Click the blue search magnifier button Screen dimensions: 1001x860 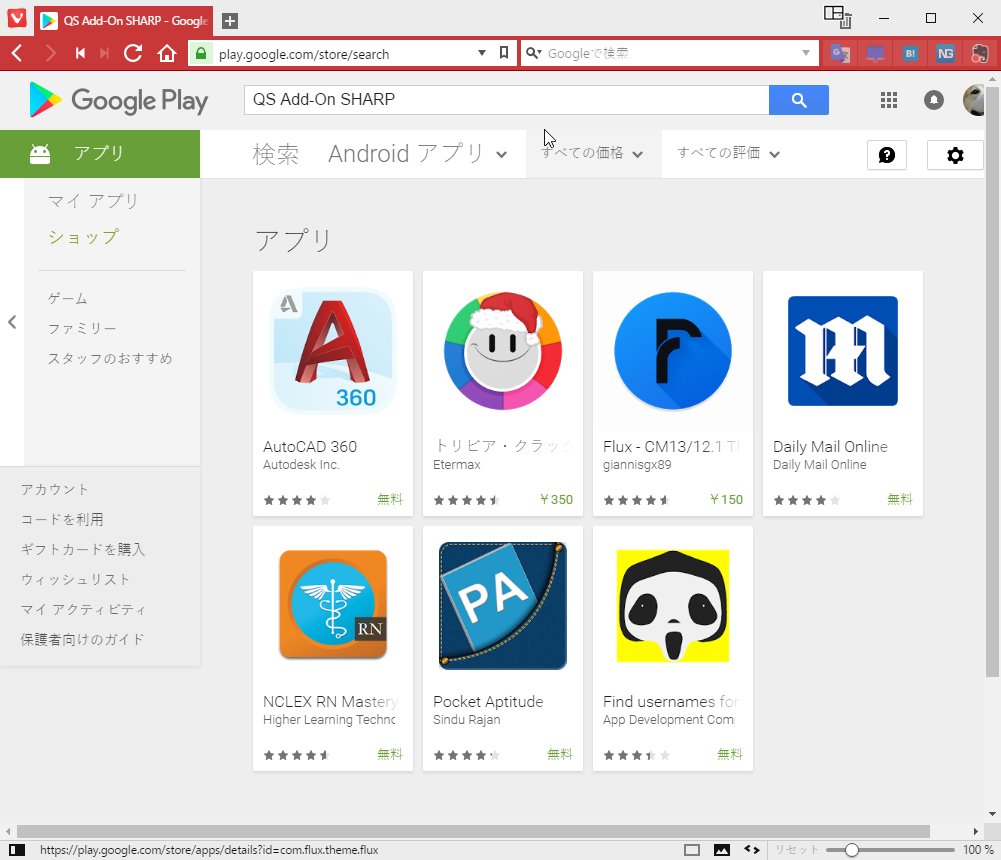(x=799, y=100)
